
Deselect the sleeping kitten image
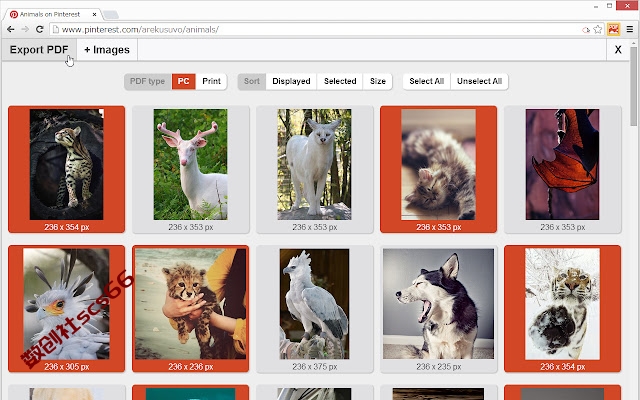438,169
